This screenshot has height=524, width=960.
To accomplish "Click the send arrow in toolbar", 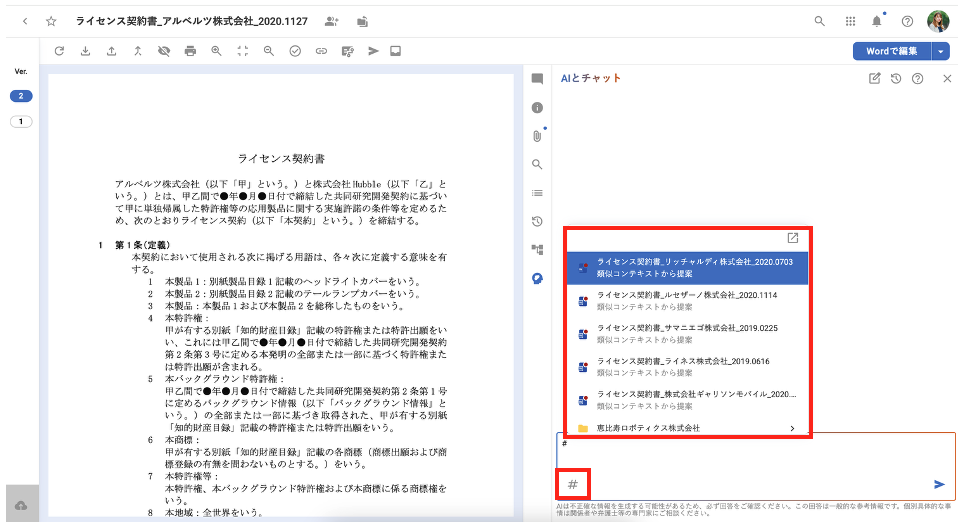I will [373, 51].
